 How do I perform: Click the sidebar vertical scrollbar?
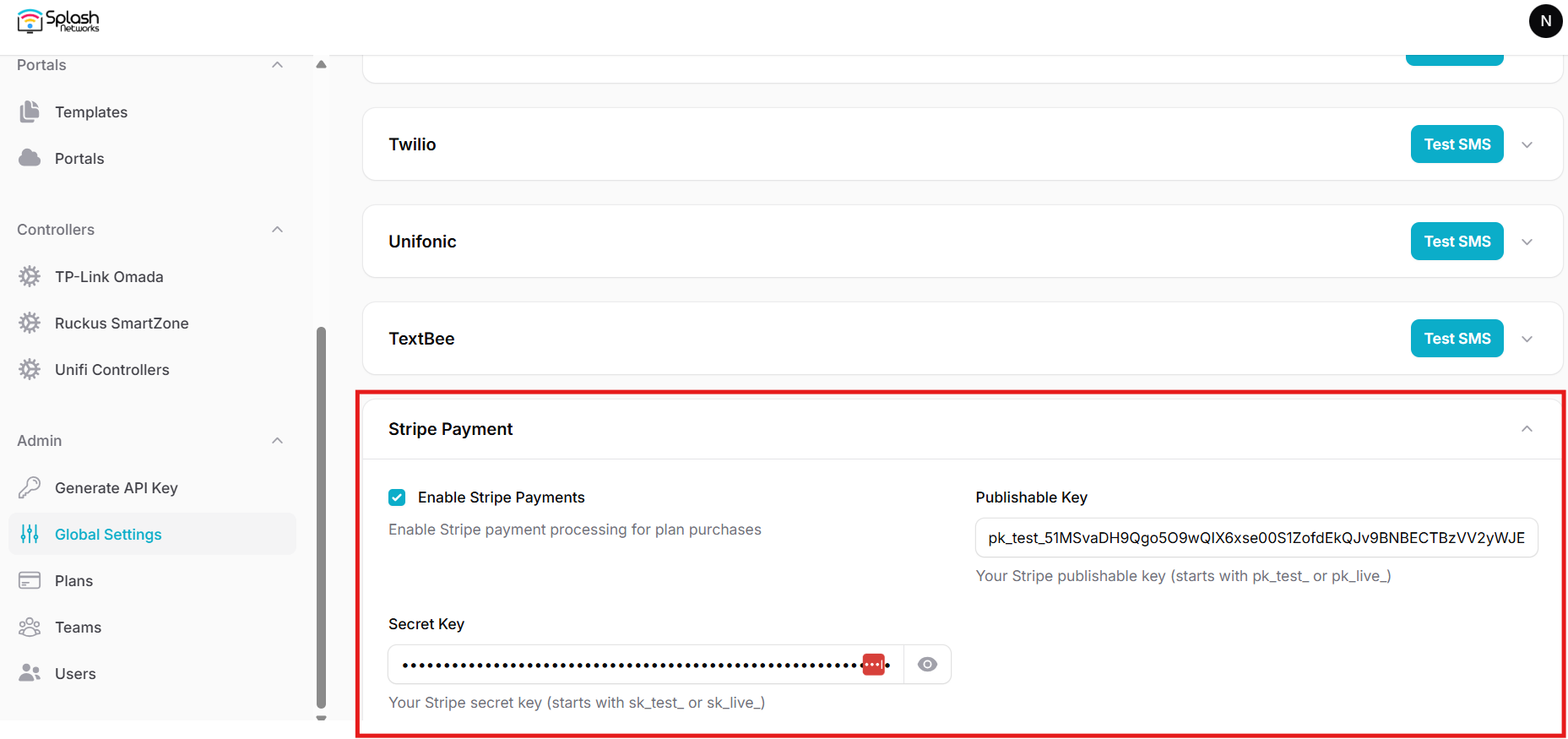[321, 515]
